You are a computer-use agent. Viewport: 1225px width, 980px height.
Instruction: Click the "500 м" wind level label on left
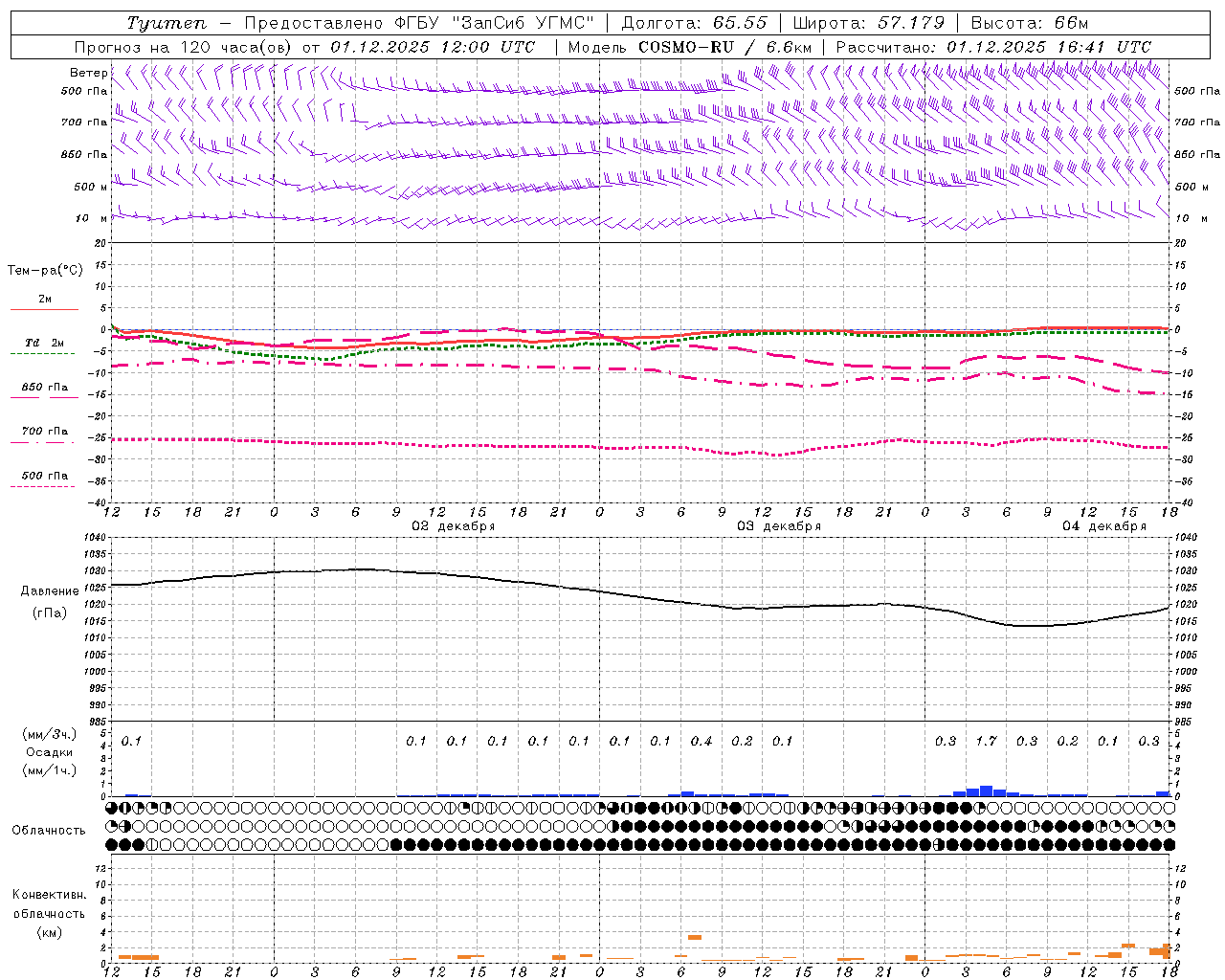[x=91, y=187]
